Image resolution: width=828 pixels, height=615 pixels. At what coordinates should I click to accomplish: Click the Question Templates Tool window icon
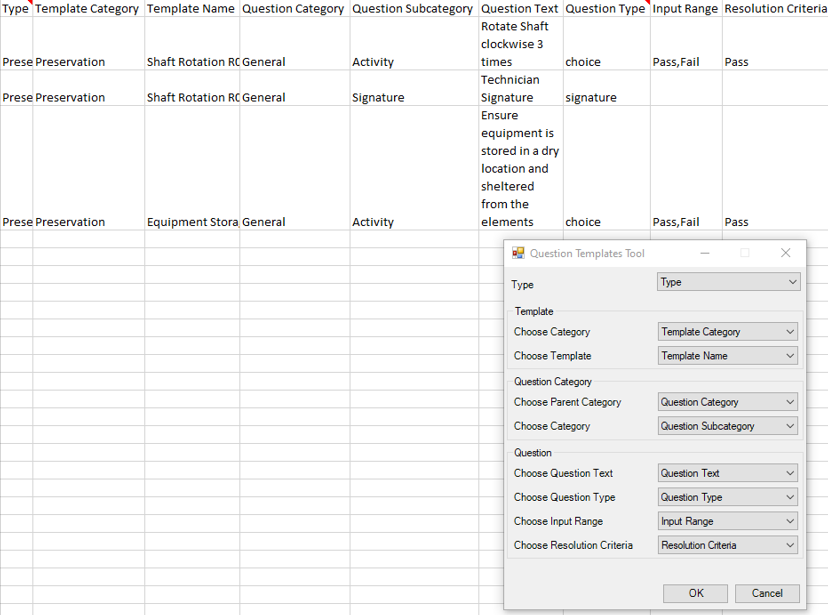pos(518,253)
